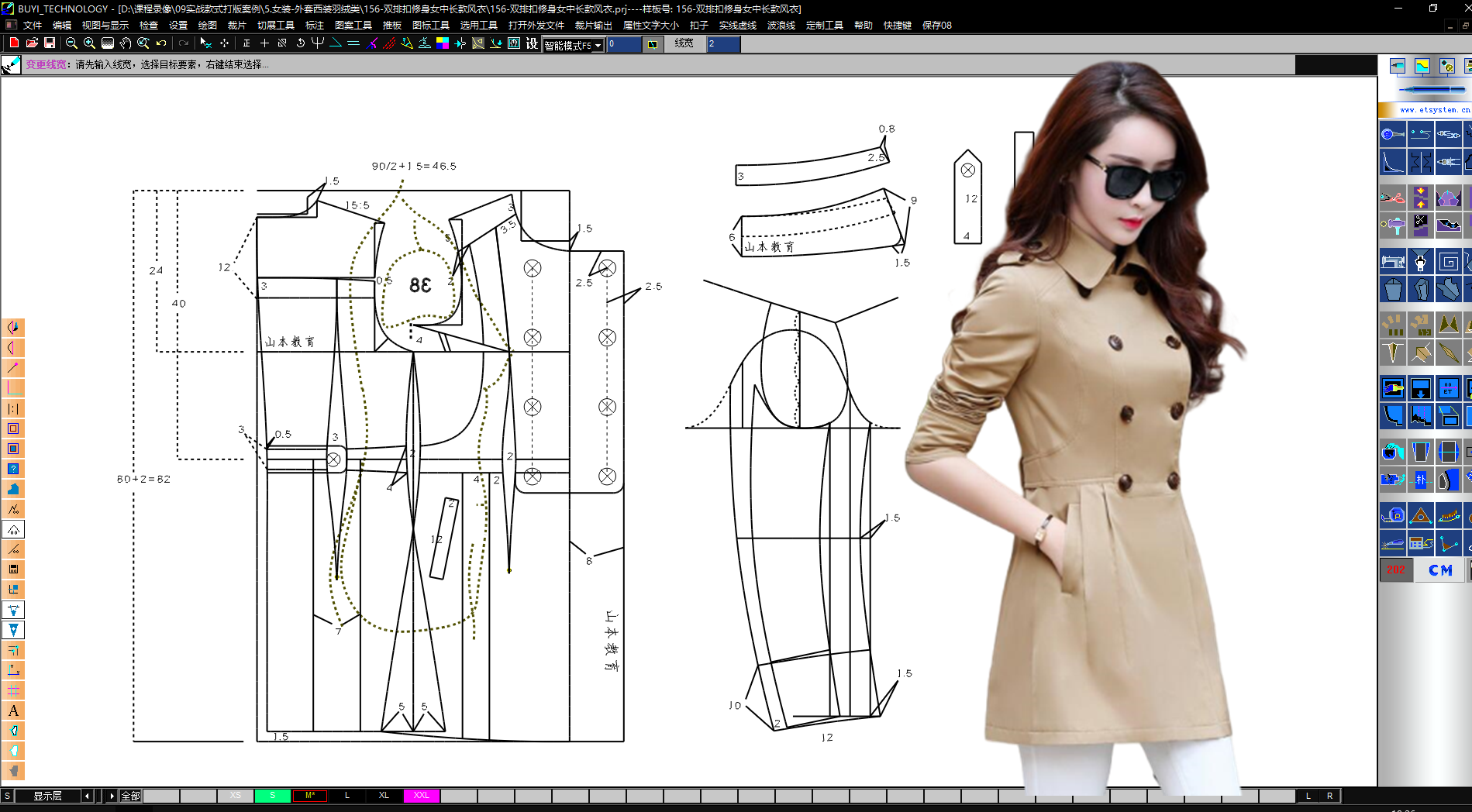Click the tape measure icon in right panel
The width and height of the screenshot is (1472, 812).
1393,515
